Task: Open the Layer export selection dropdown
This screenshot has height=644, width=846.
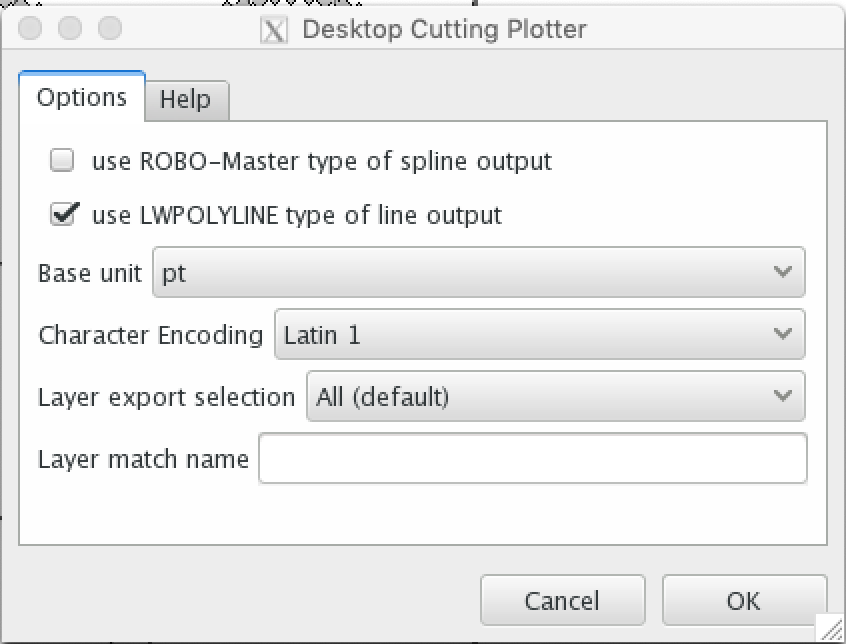Action: 555,397
